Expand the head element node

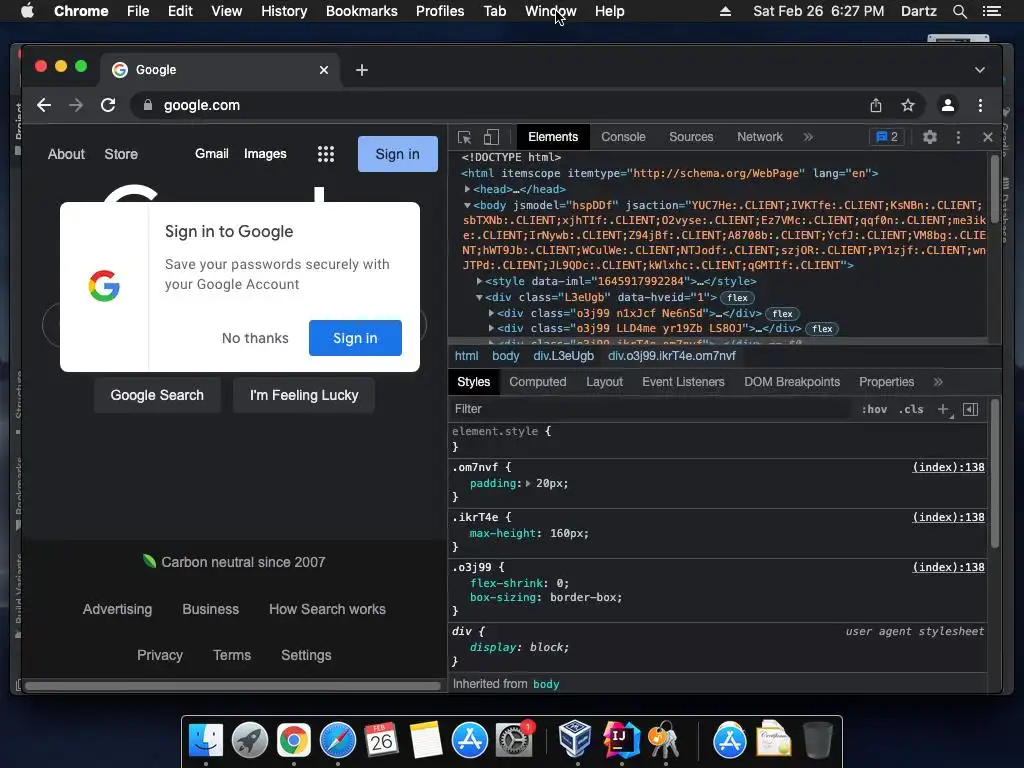click(x=468, y=189)
